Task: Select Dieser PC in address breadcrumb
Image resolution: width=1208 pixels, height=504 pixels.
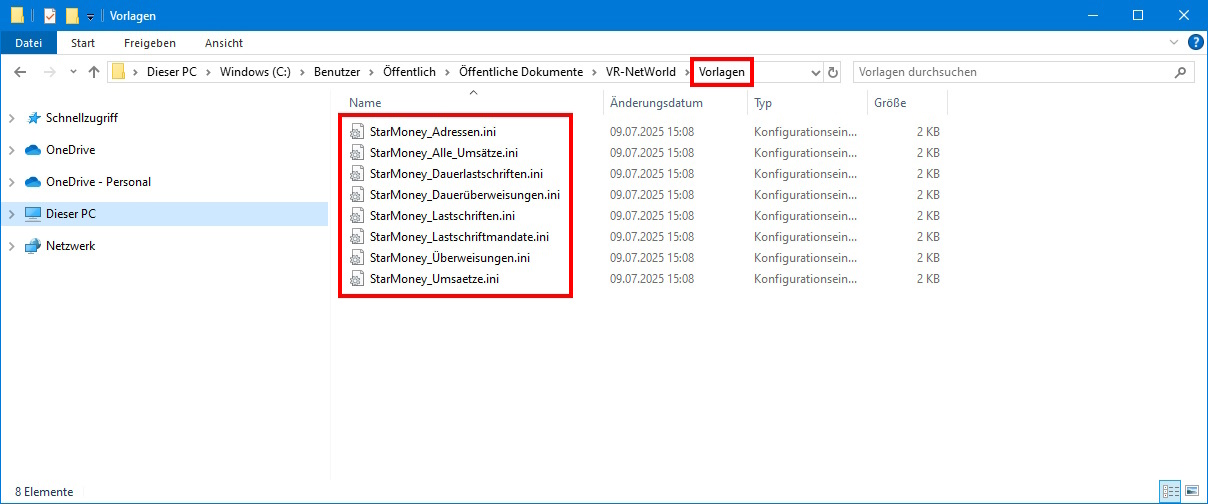Action: [x=172, y=72]
